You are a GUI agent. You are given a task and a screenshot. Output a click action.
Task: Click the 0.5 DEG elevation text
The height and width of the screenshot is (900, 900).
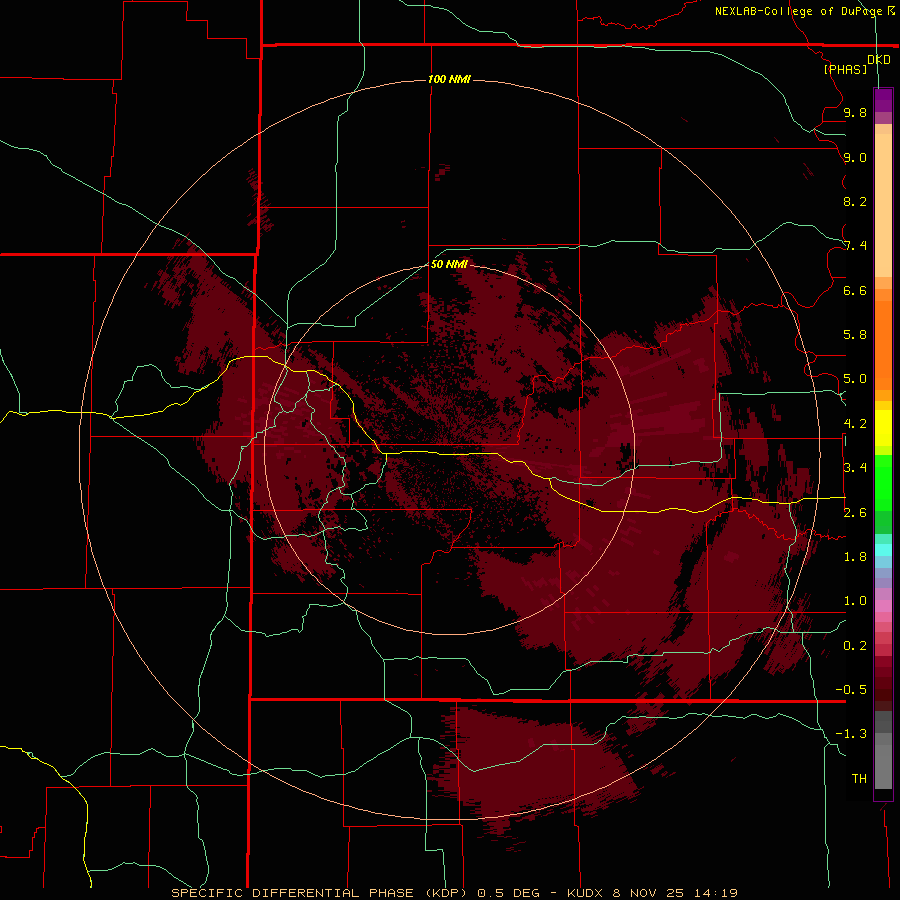[x=509, y=893]
